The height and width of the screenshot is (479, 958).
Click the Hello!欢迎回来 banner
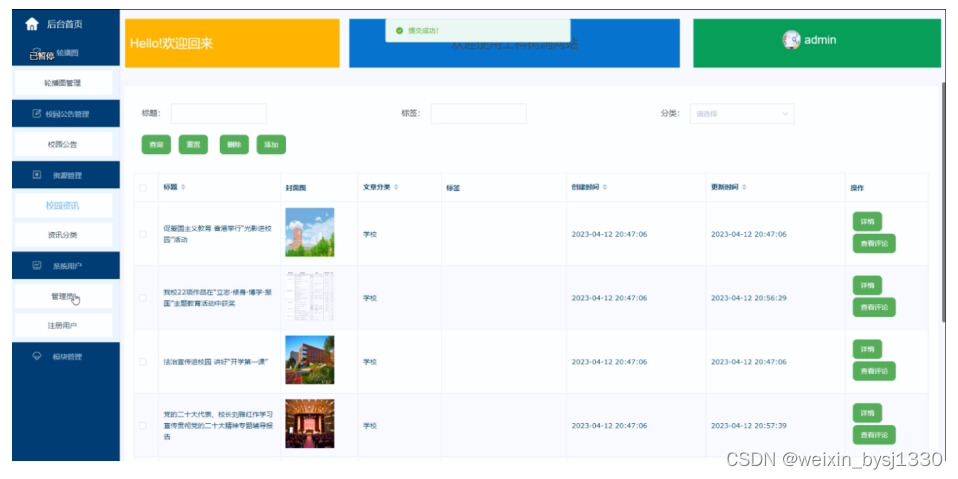coord(232,43)
